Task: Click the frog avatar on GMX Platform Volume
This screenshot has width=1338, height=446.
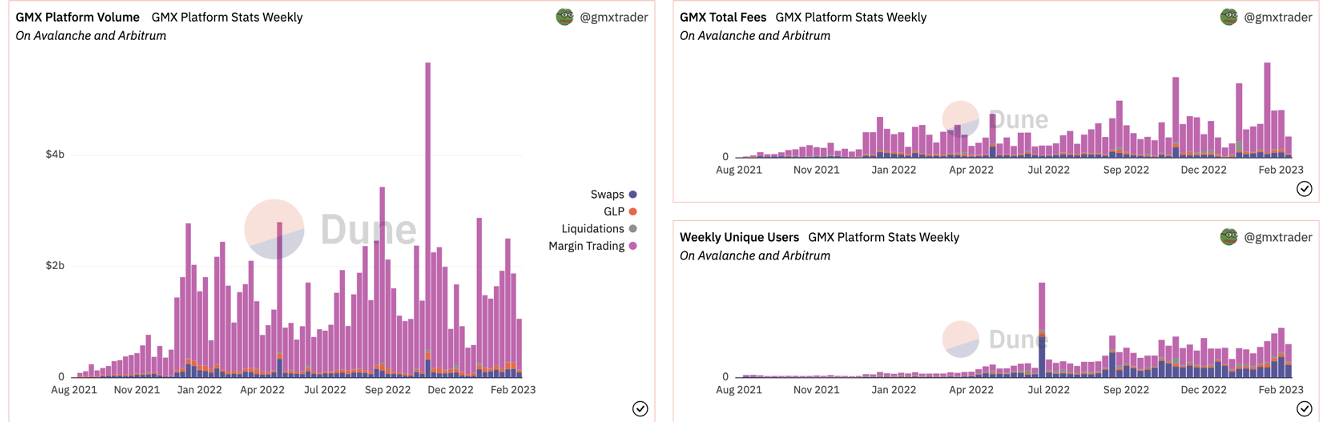Action: [x=565, y=17]
